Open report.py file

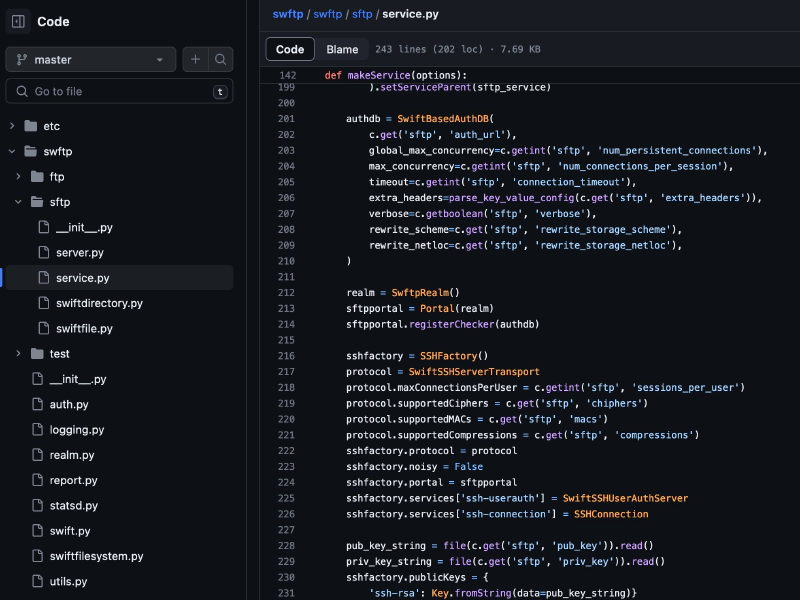[73, 480]
